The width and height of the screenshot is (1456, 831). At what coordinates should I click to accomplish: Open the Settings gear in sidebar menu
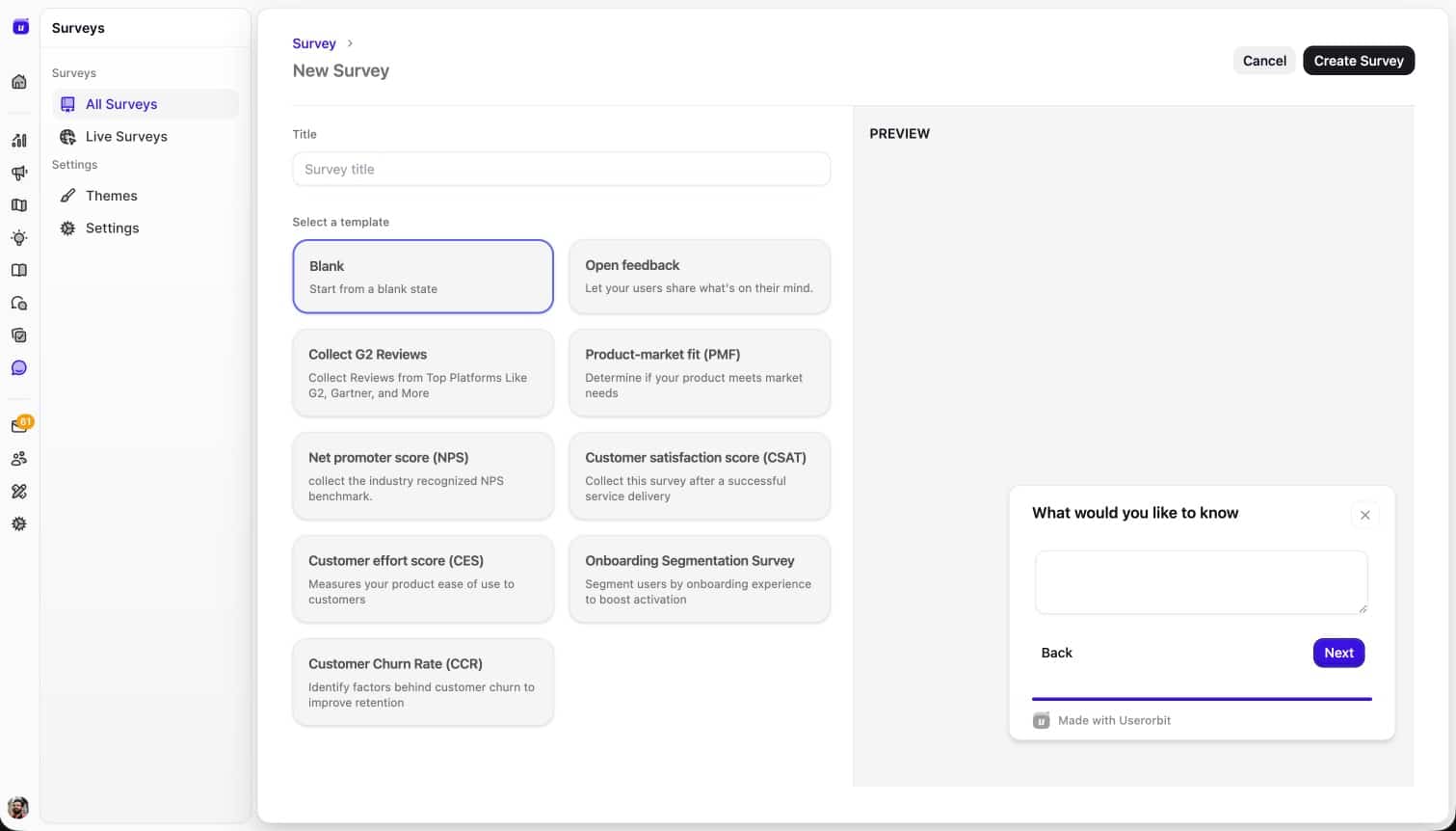click(112, 228)
